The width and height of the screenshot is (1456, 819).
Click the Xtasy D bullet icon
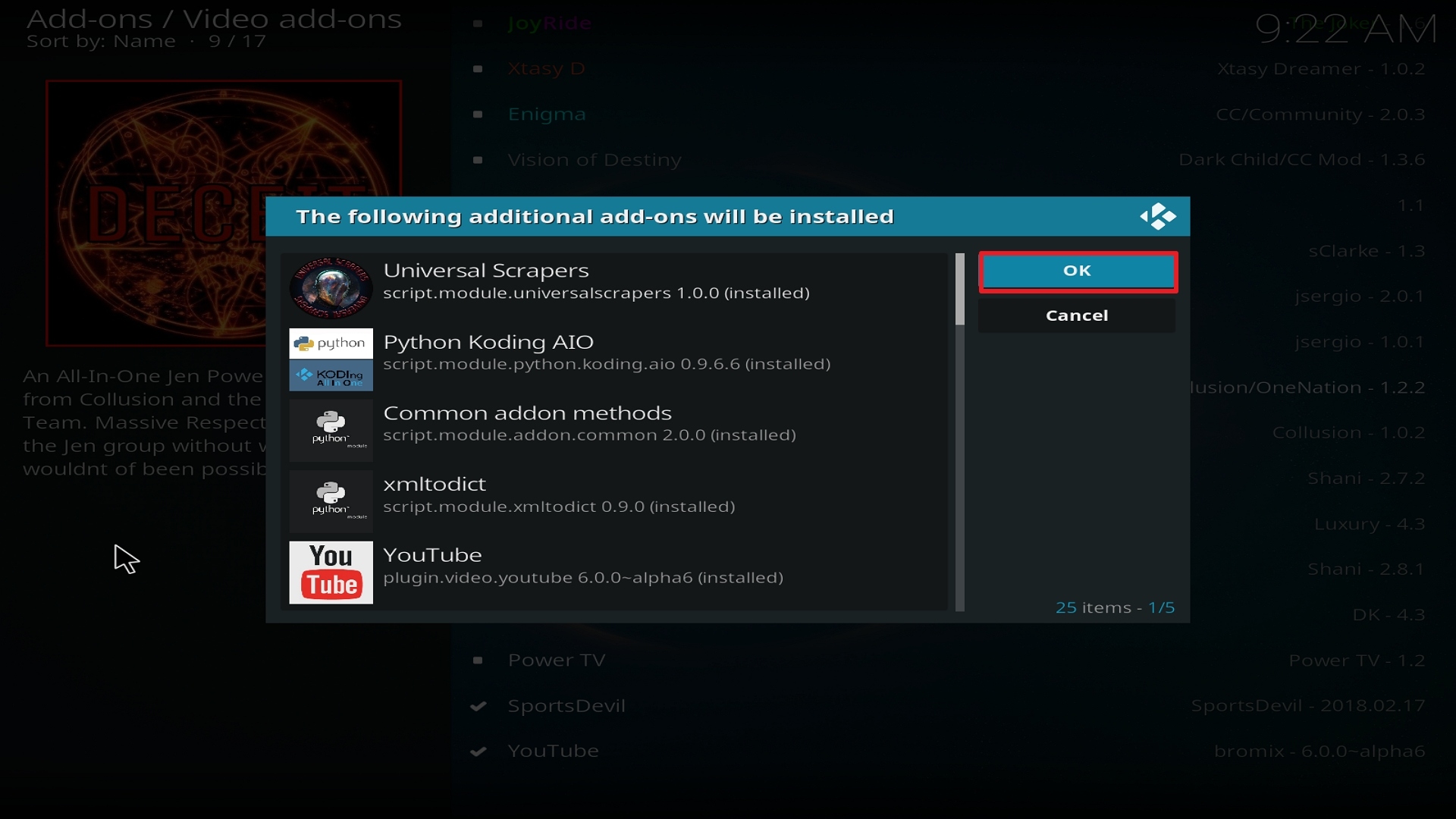coord(478,69)
